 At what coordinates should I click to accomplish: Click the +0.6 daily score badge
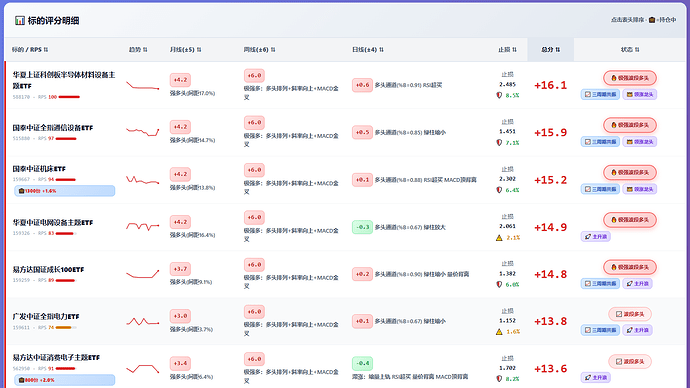pos(362,85)
